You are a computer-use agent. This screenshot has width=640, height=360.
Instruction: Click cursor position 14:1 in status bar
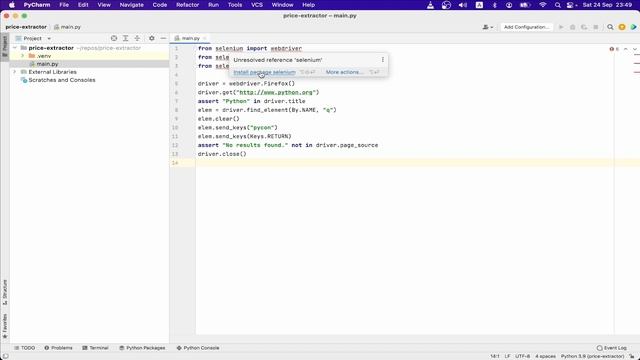point(495,356)
